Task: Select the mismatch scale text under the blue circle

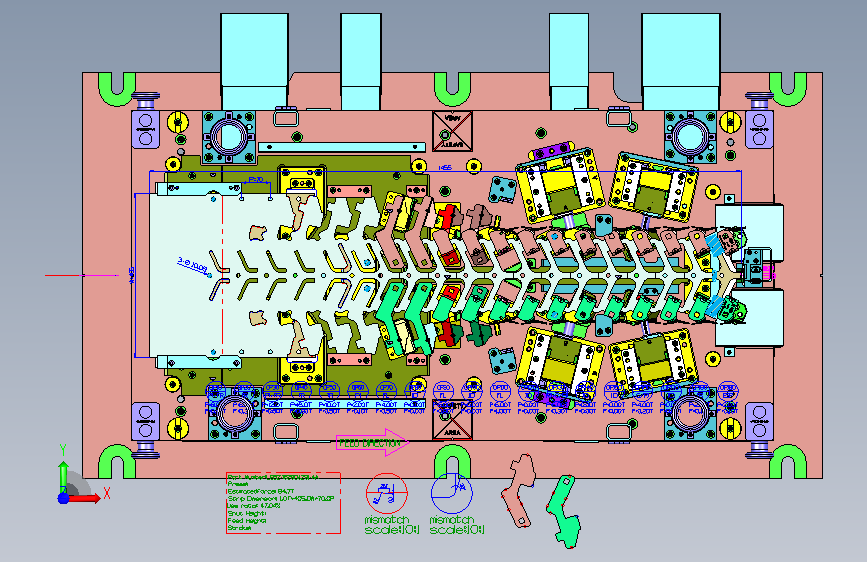Action: click(457, 525)
